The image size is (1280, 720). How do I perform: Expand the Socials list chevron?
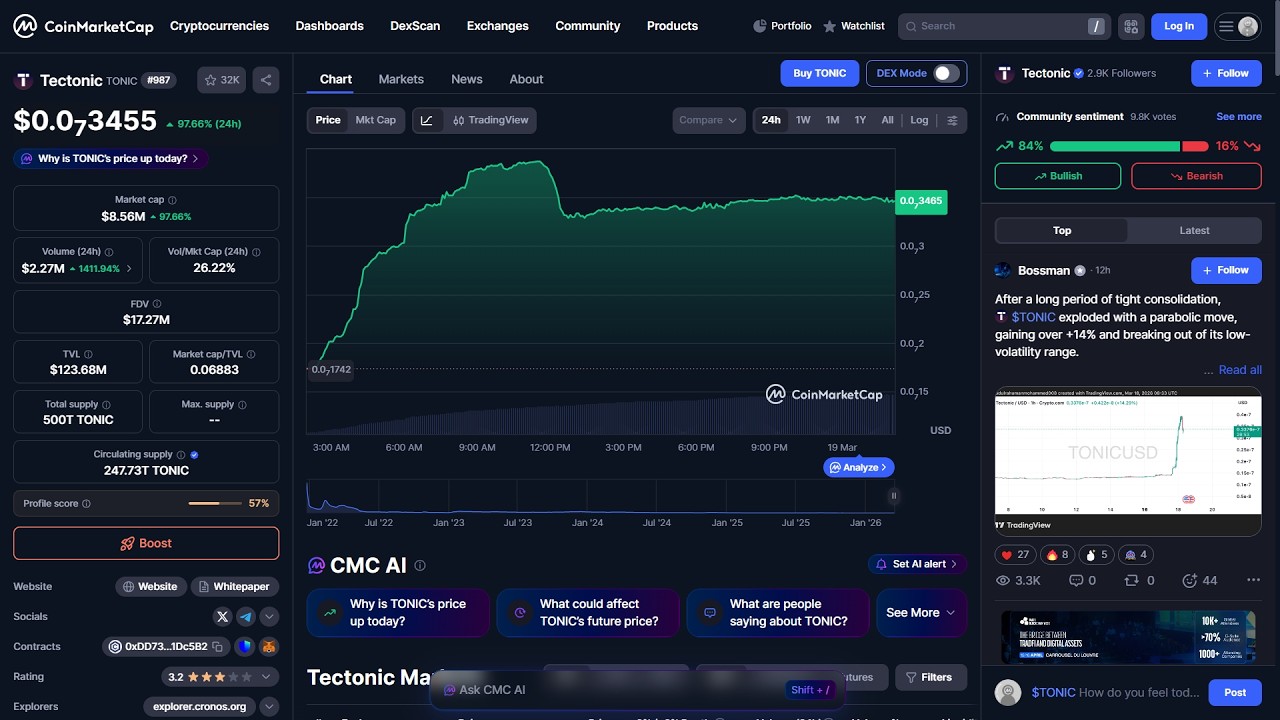click(269, 617)
